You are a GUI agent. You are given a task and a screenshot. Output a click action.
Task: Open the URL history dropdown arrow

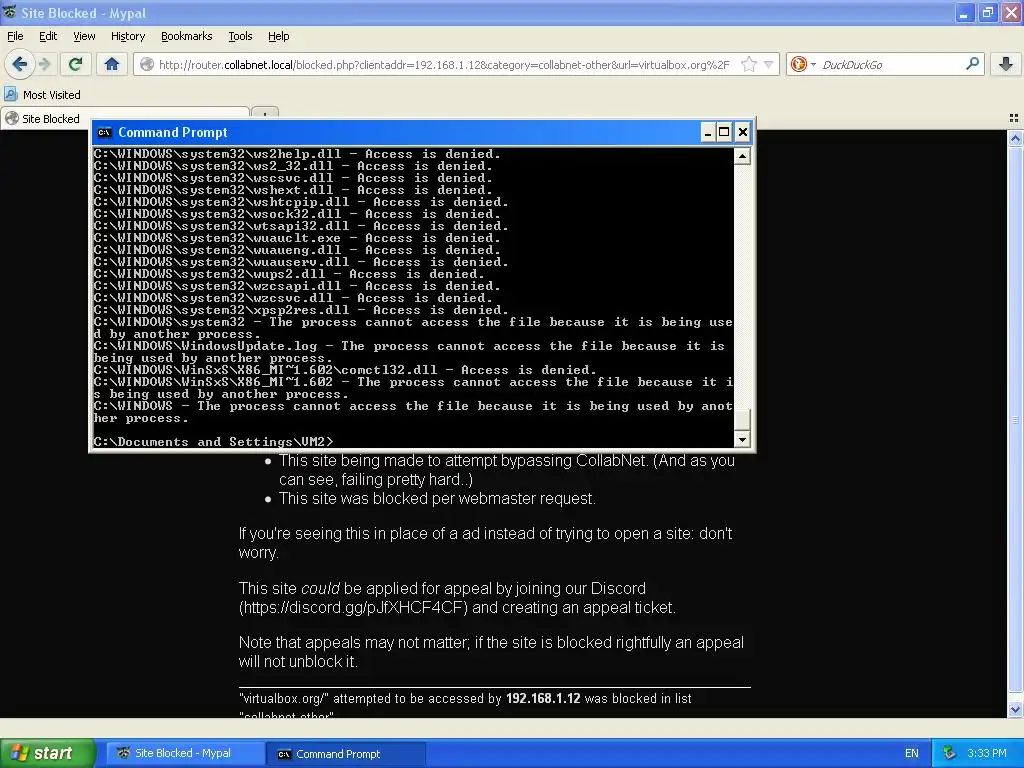pyautogui.click(x=769, y=64)
